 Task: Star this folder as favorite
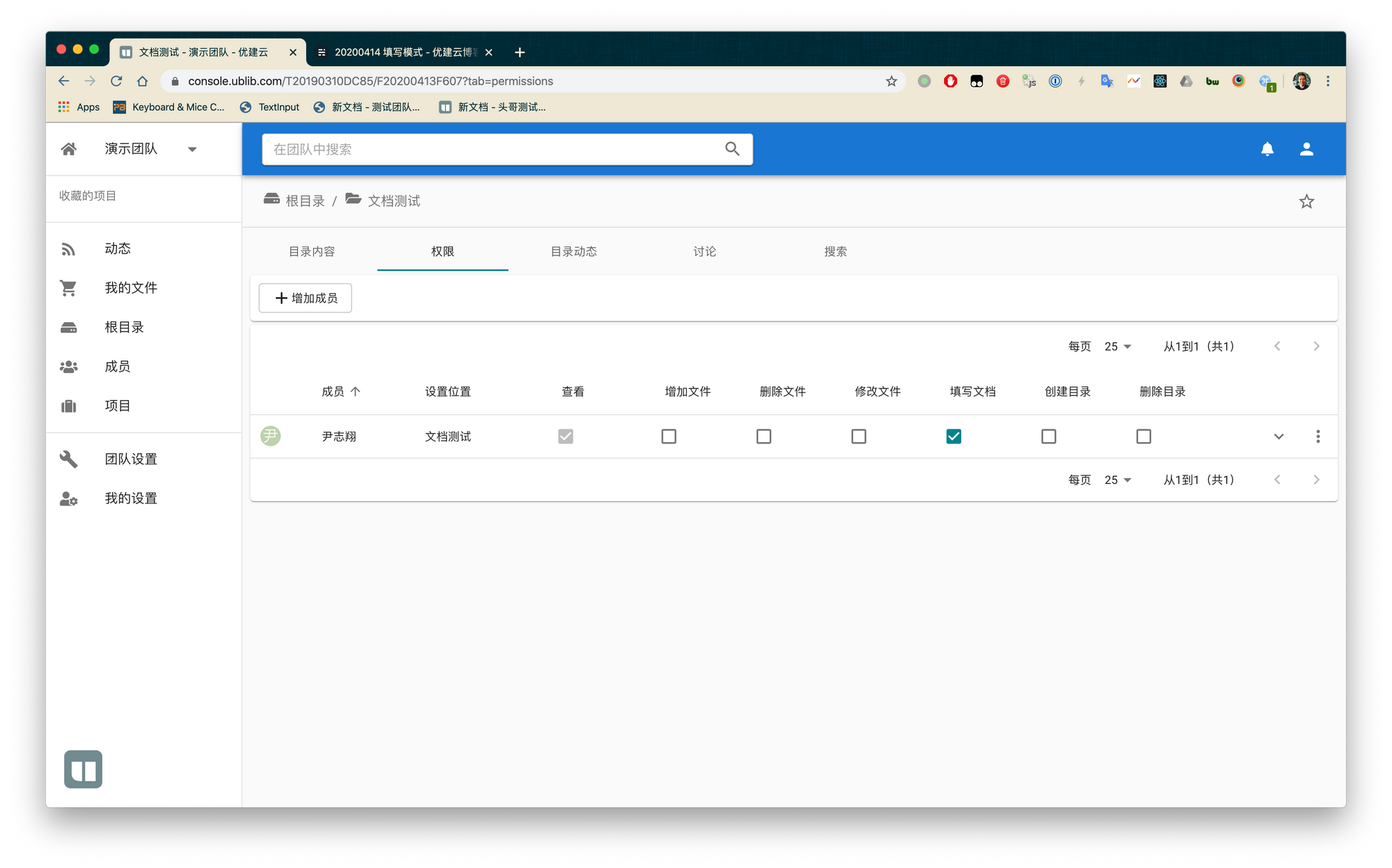point(1306,201)
